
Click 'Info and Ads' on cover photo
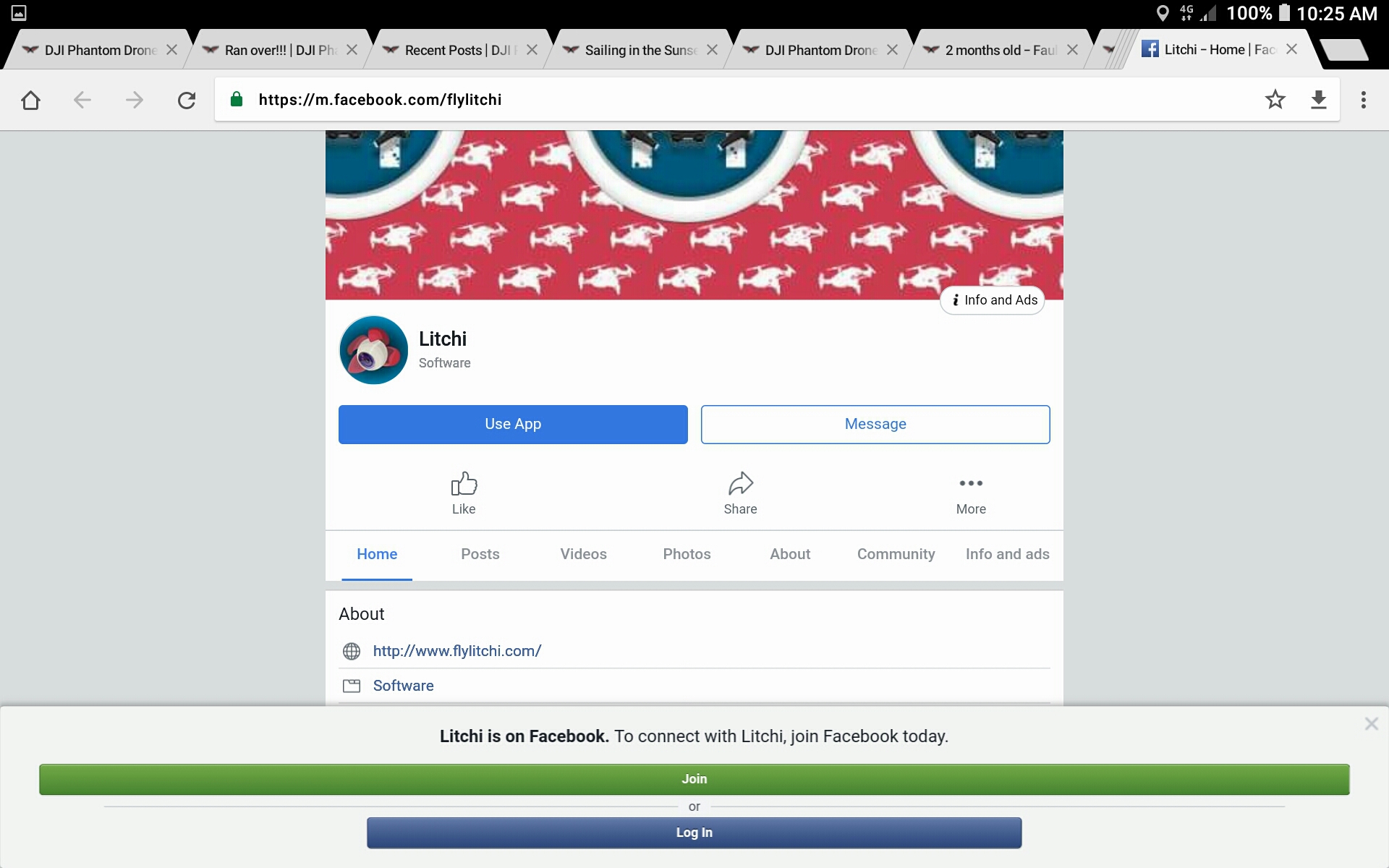pyautogui.click(x=993, y=300)
